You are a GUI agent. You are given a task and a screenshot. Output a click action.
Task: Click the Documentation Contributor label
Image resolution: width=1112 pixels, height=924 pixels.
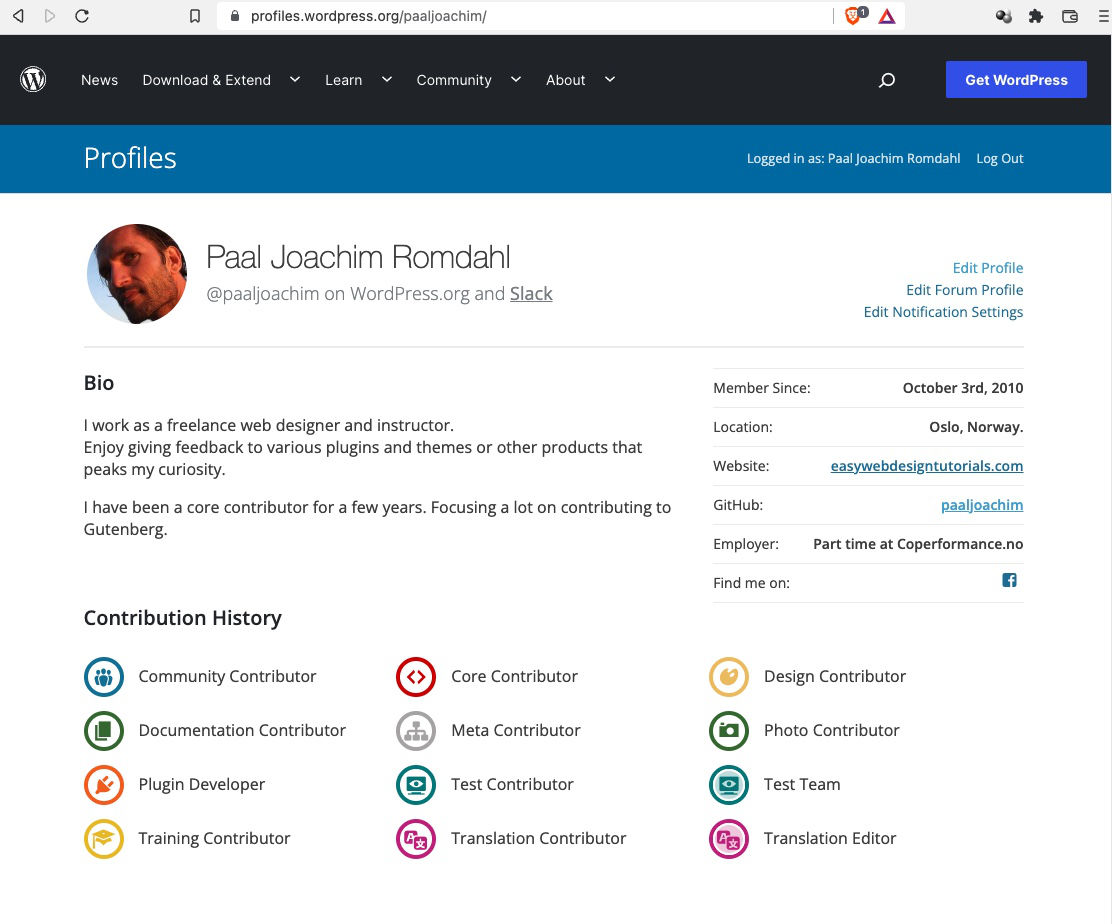(242, 730)
